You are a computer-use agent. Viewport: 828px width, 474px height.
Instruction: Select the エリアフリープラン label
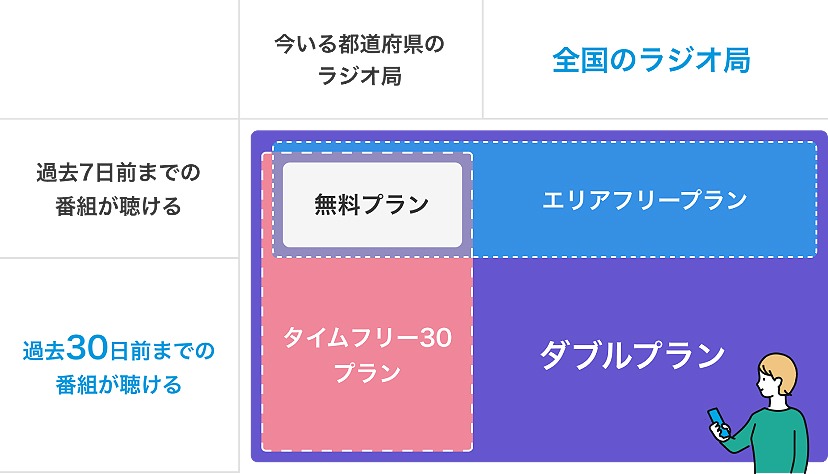pos(644,200)
